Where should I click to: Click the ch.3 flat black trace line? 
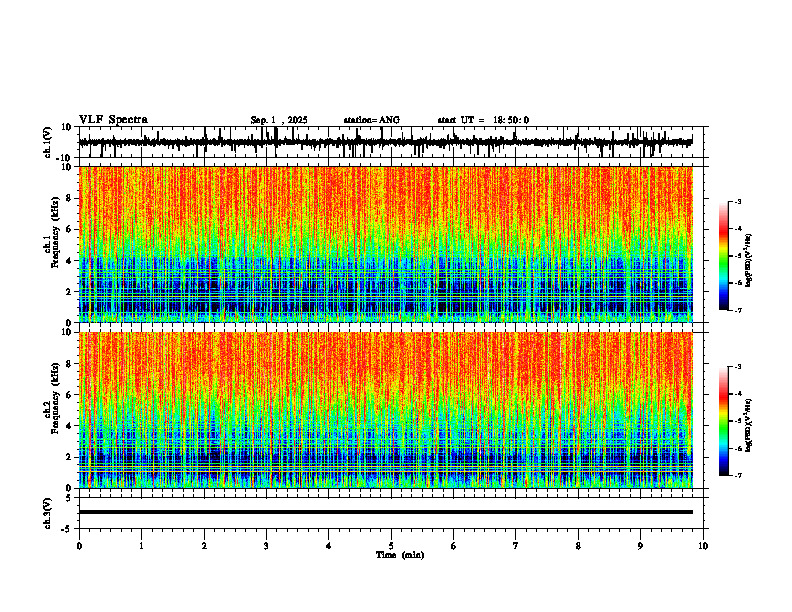click(x=385, y=512)
